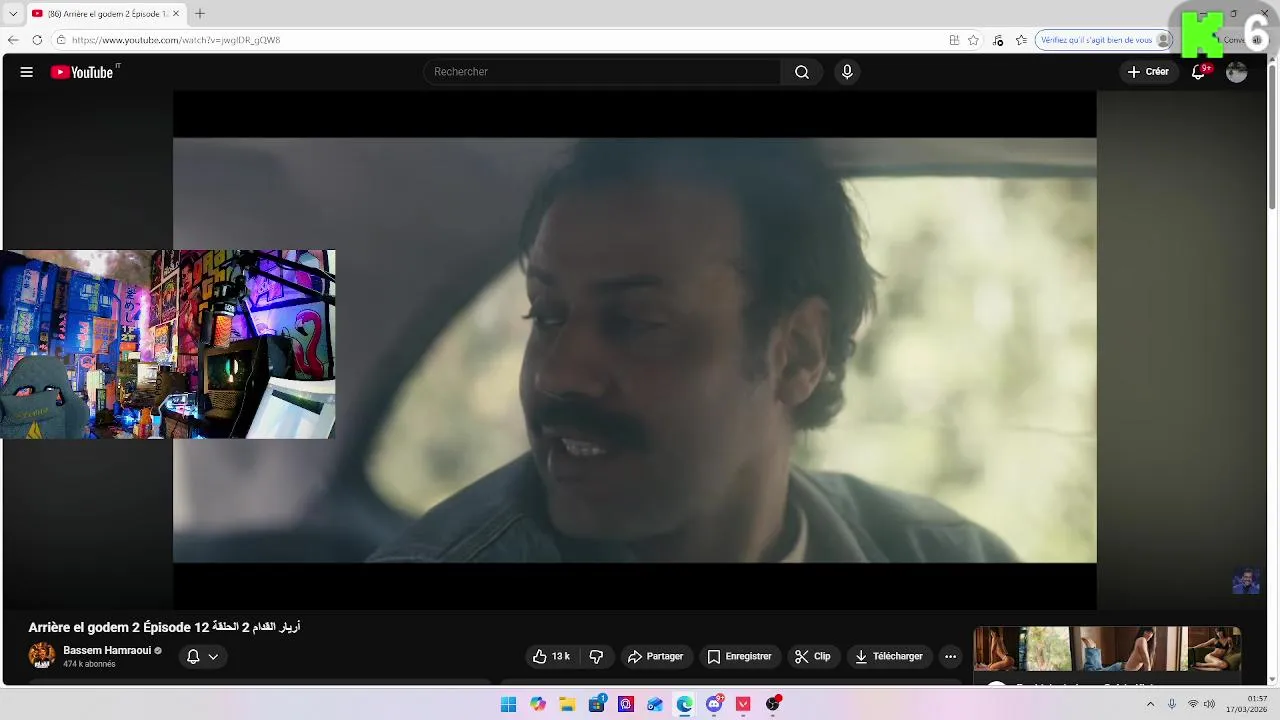Click the video title Arrière el godem 2
Viewport: 1280px width, 720px height.
pyautogui.click(x=164, y=627)
